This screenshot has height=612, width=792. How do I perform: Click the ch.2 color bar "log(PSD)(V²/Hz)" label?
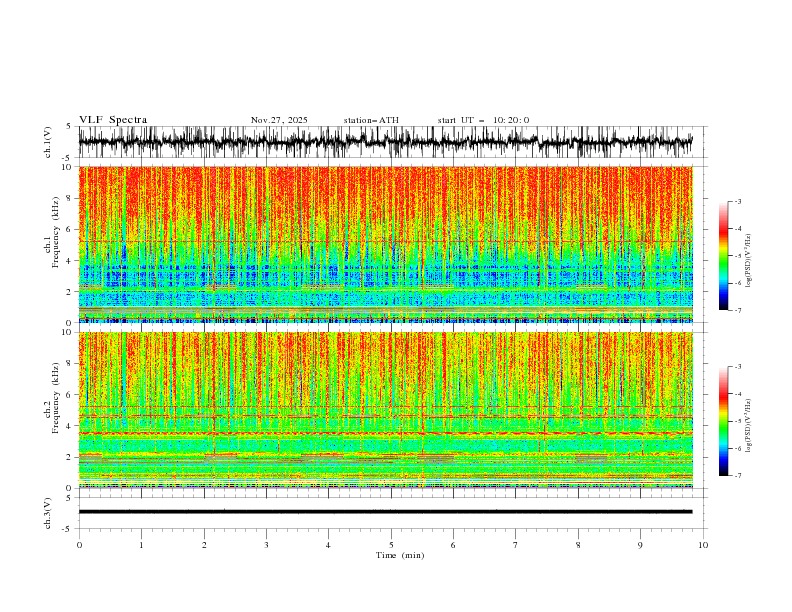click(749, 426)
